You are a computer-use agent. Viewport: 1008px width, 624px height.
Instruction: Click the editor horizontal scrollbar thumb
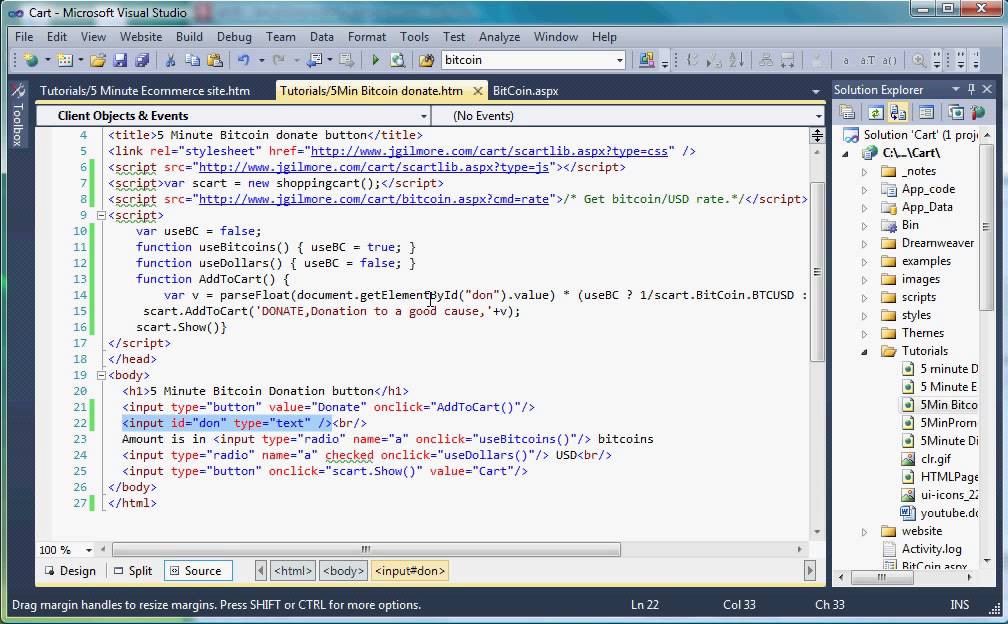point(366,550)
